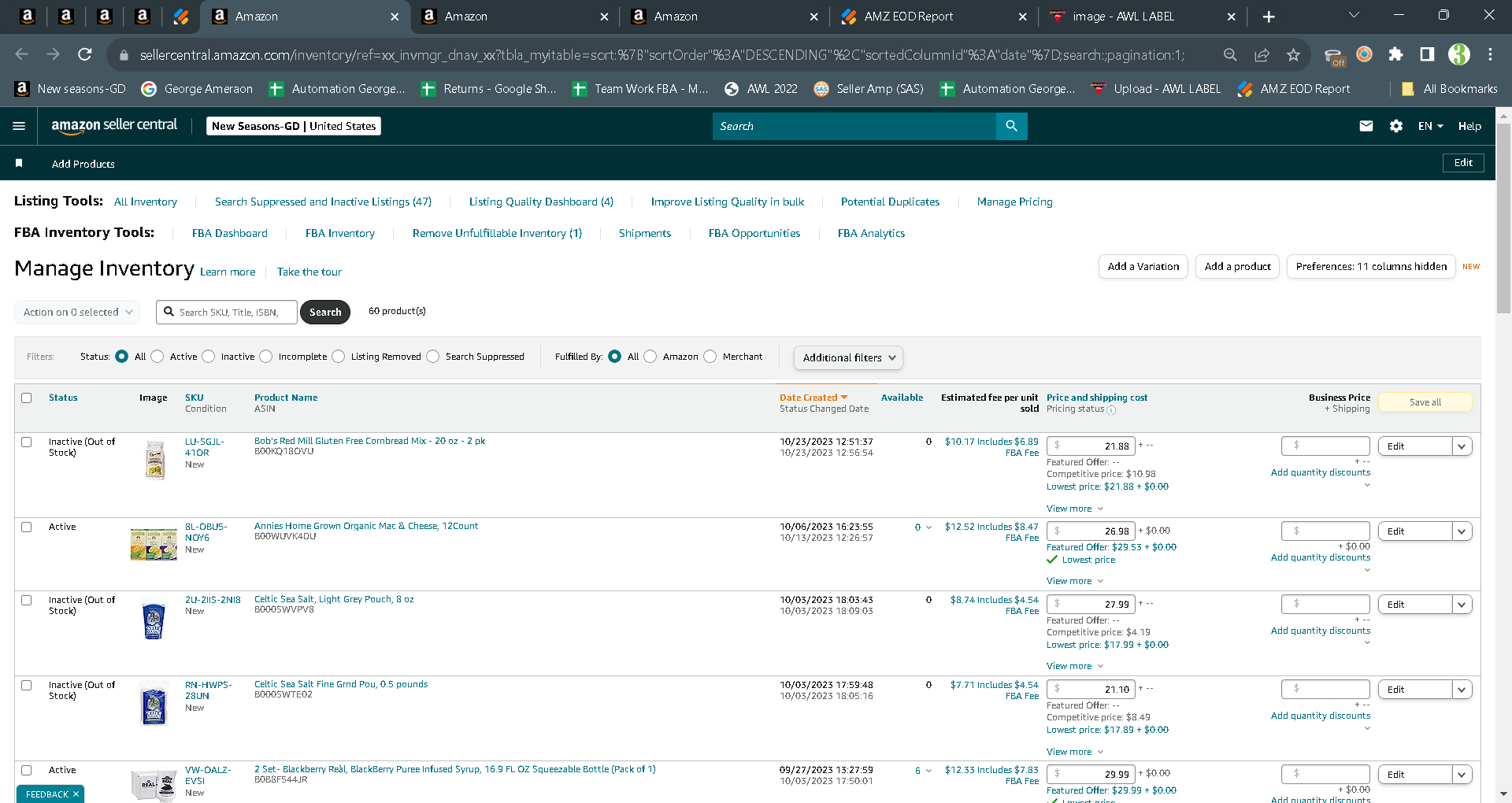Open Manage Pricing in Listing Tools

(1014, 202)
